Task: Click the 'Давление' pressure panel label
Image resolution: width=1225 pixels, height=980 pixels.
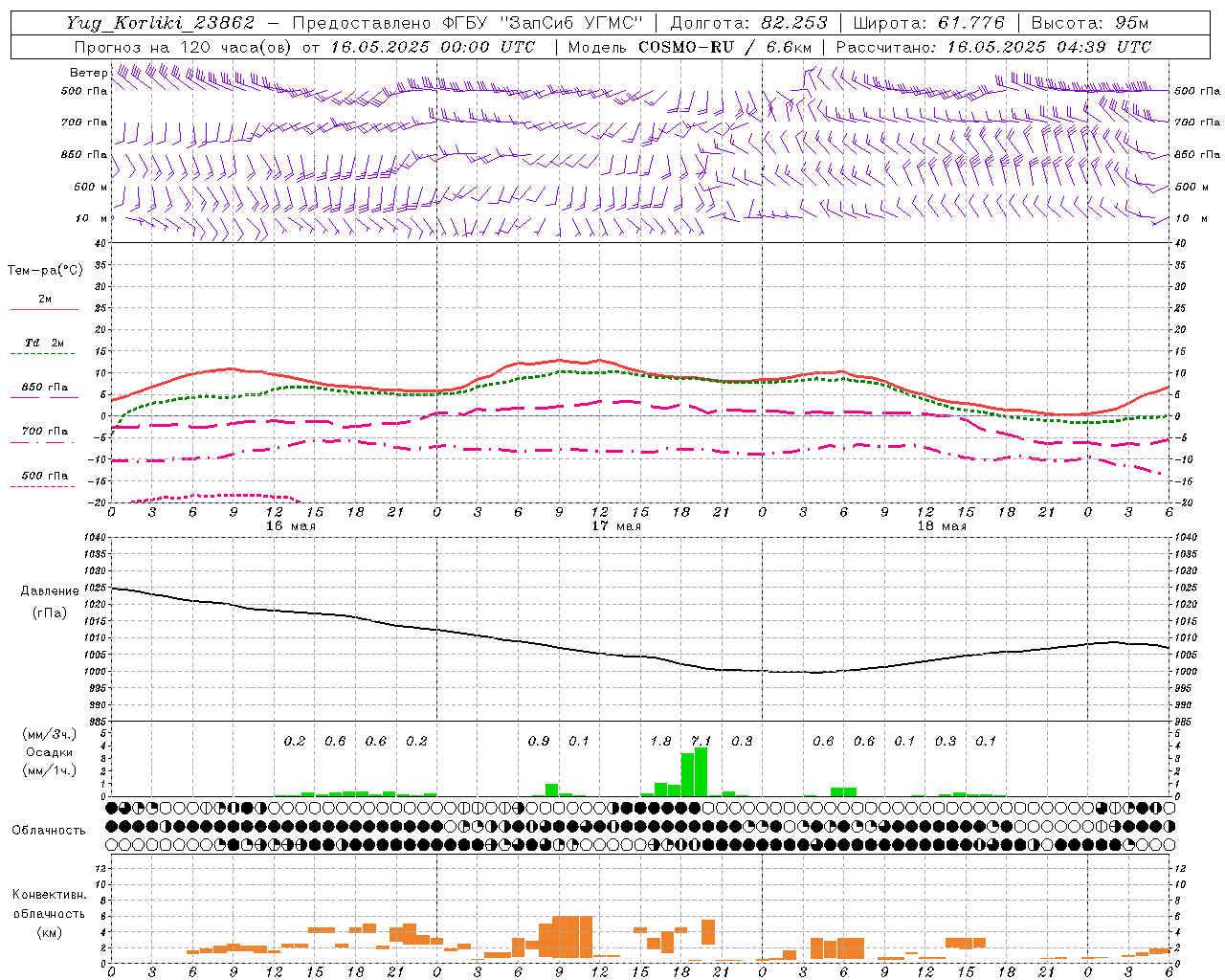Action: point(50,591)
